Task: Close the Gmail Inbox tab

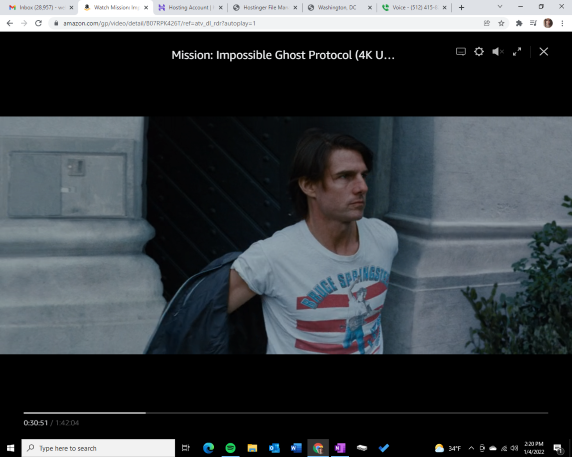Action: tap(72, 8)
